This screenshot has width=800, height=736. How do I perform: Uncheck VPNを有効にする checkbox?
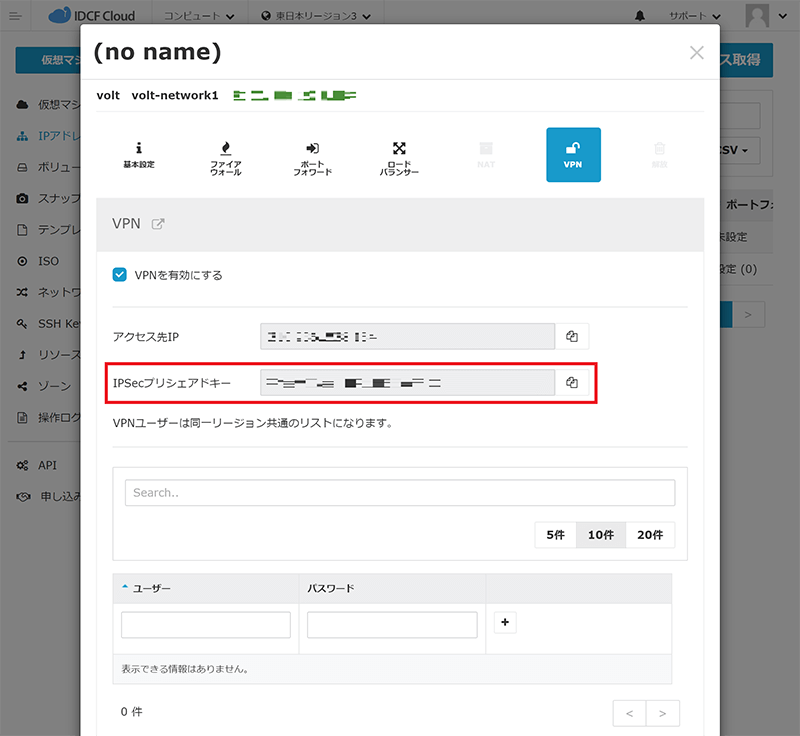[120, 275]
